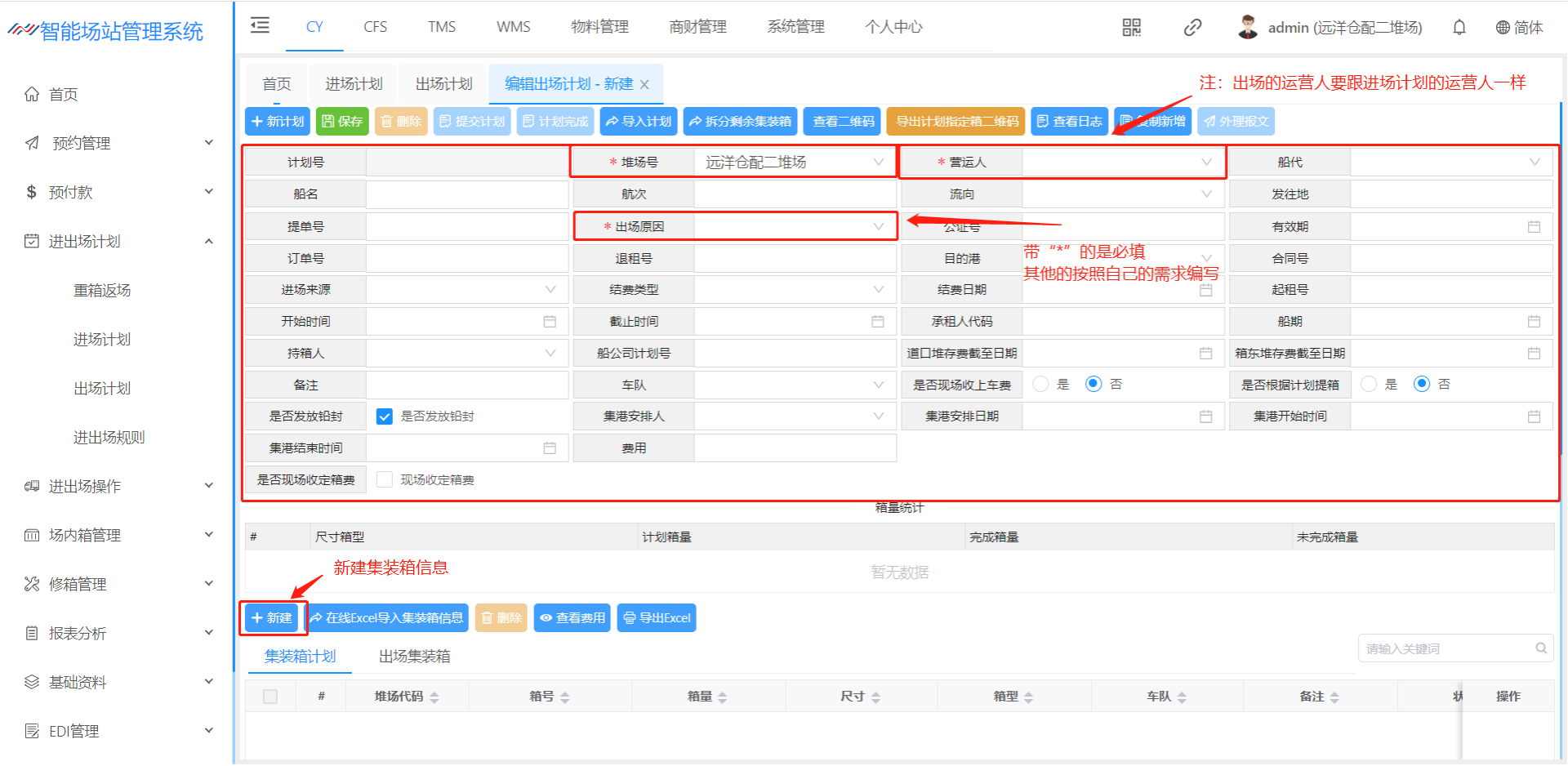Viewport: 1568px width, 766px height.
Task: Select 是 for 是否现场收上车费
Action: point(1040,384)
